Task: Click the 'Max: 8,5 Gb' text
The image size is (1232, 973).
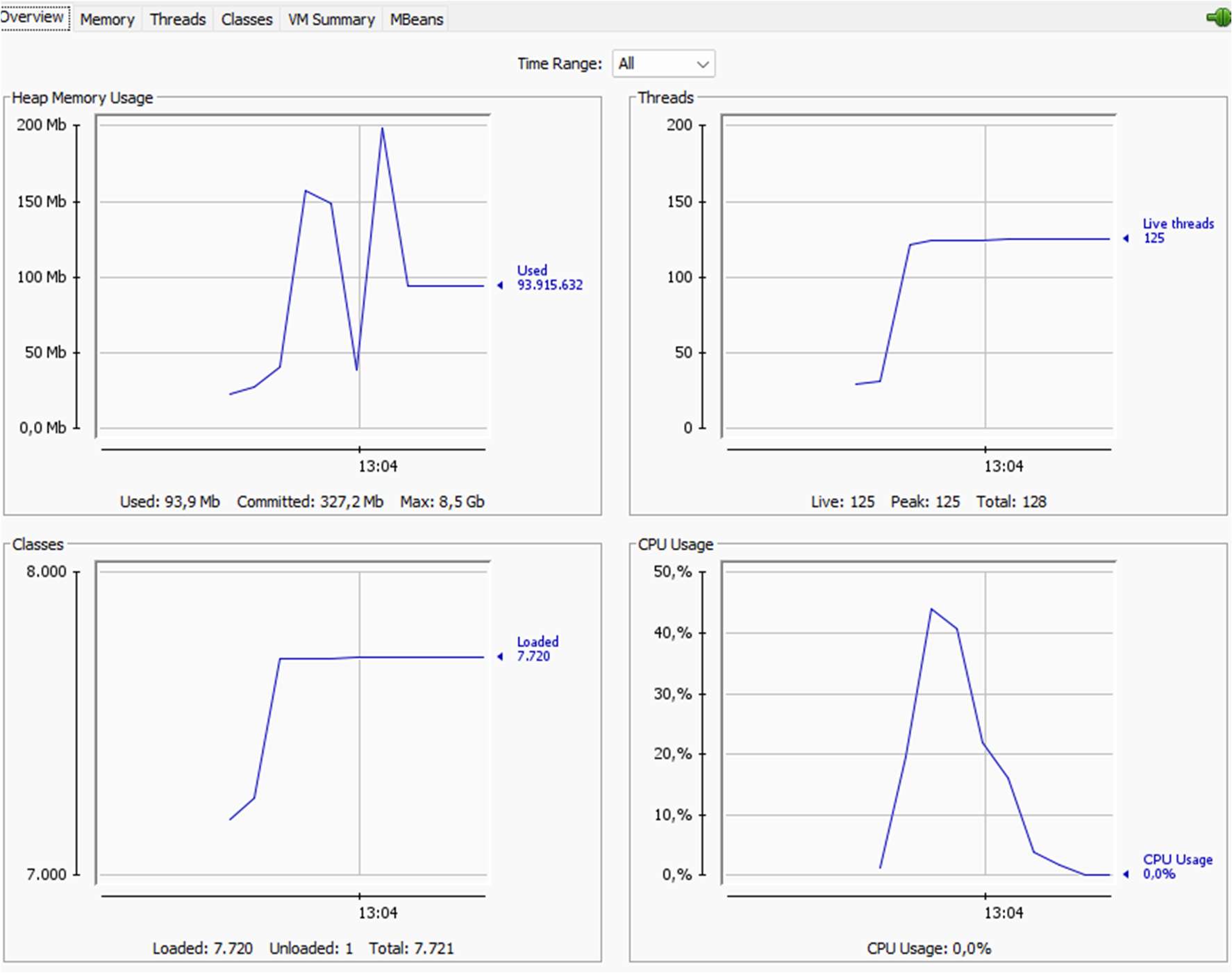Action: [442, 501]
